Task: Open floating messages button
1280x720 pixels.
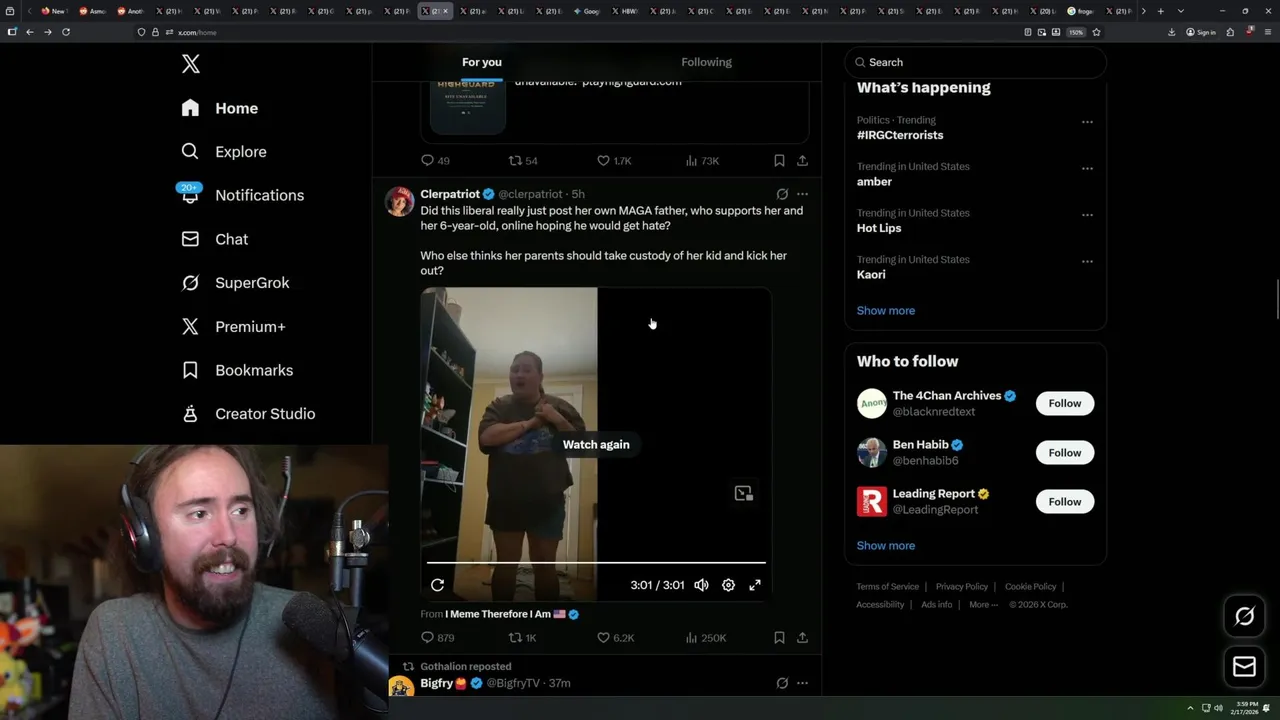Action: click(x=1245, y=667)
